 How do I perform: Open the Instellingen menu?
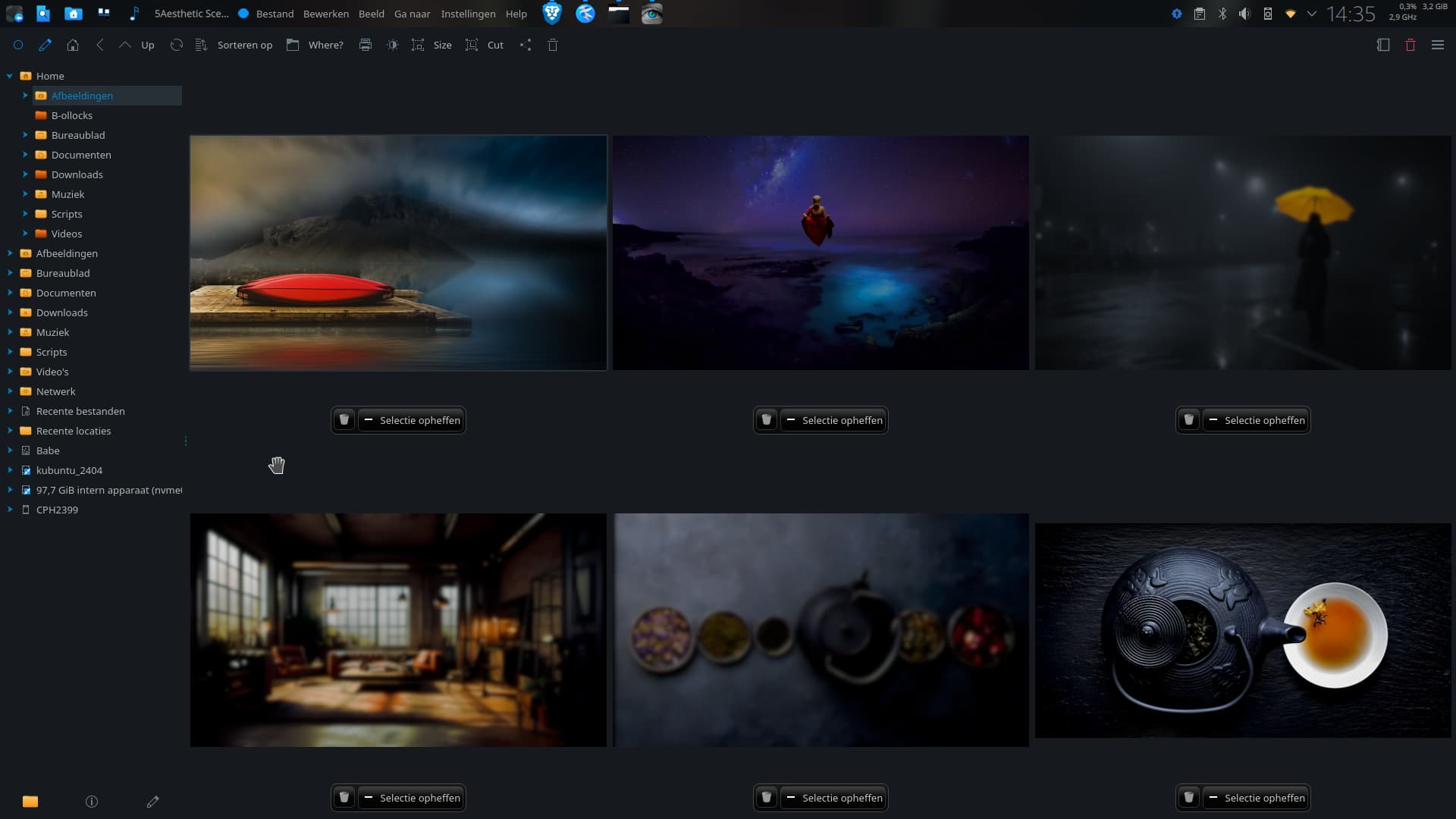pos(468,14)
